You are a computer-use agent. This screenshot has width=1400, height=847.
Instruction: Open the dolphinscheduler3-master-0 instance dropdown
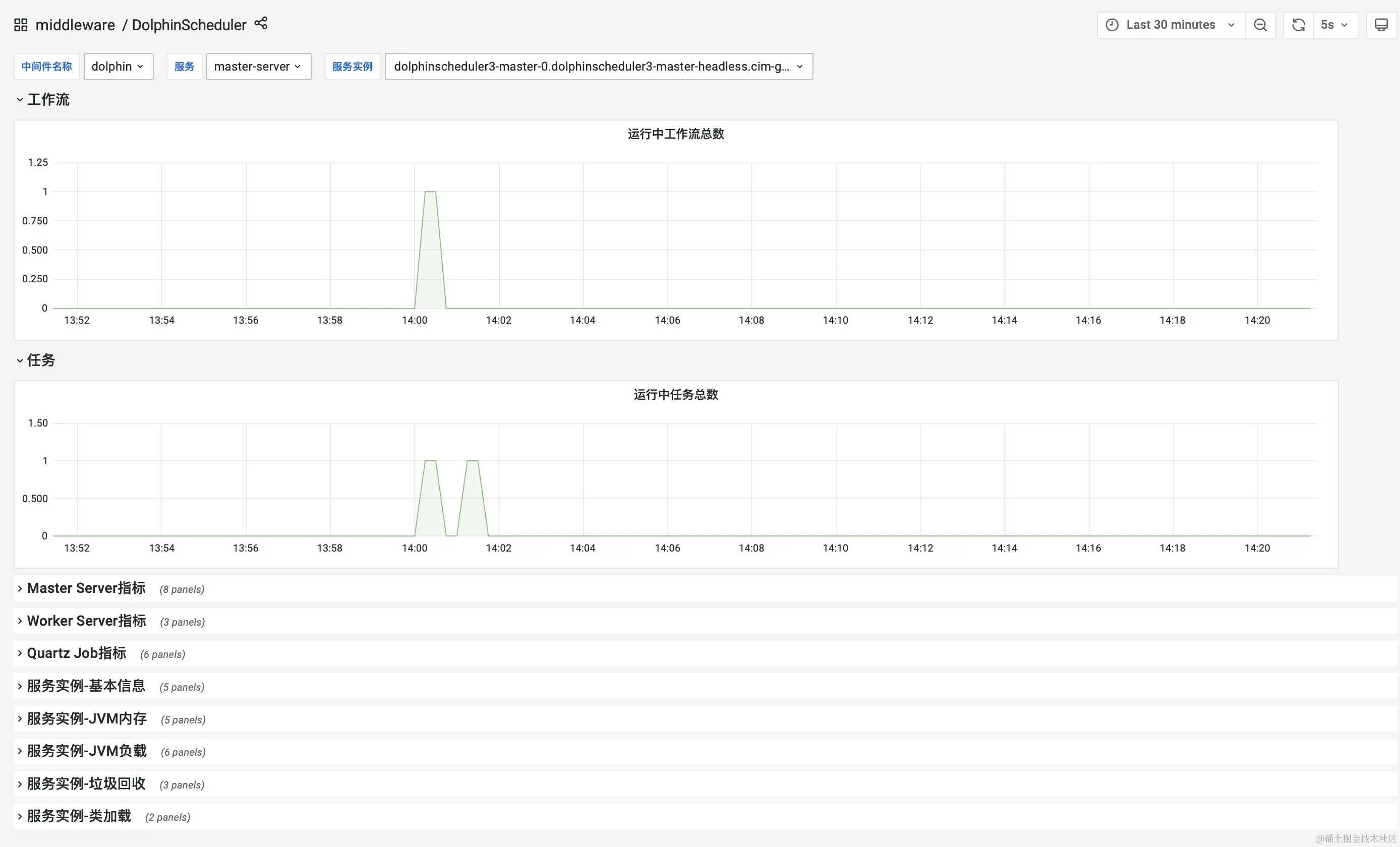pyautogui.click(x=598, y=67)
